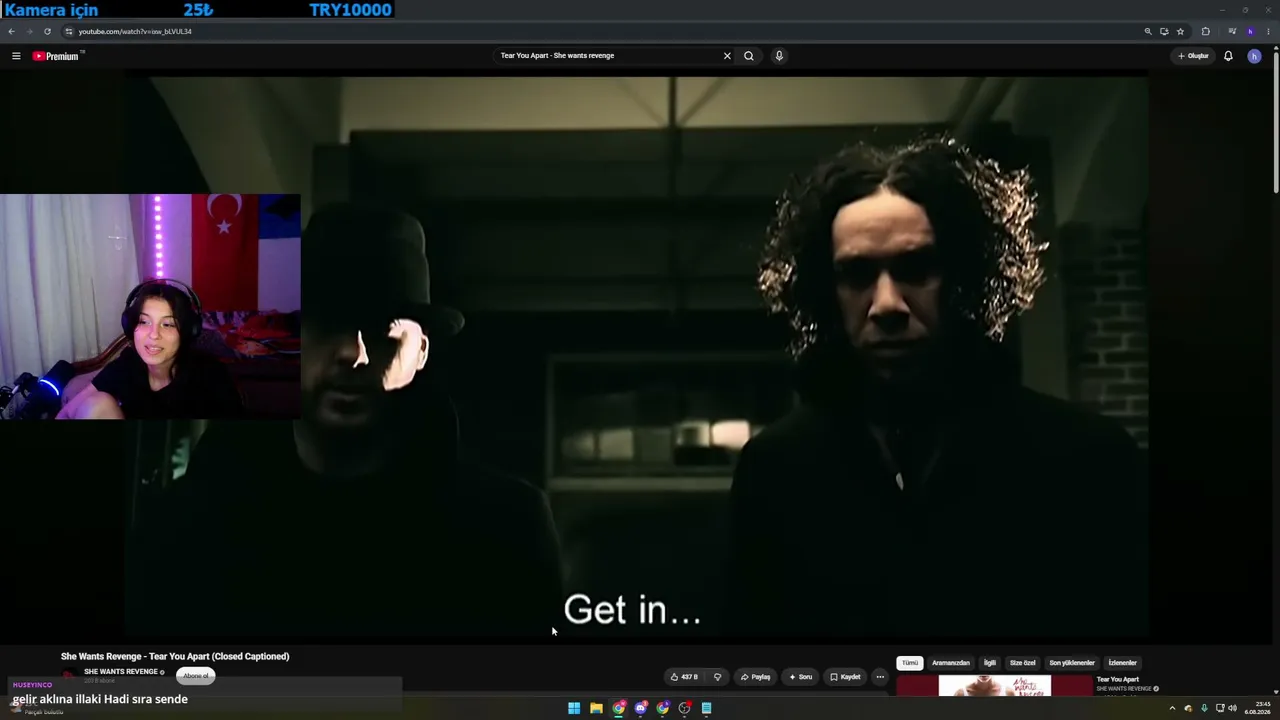
Task: Open the browser extensions puzzle icon
Action: (x=1205, y=31)
